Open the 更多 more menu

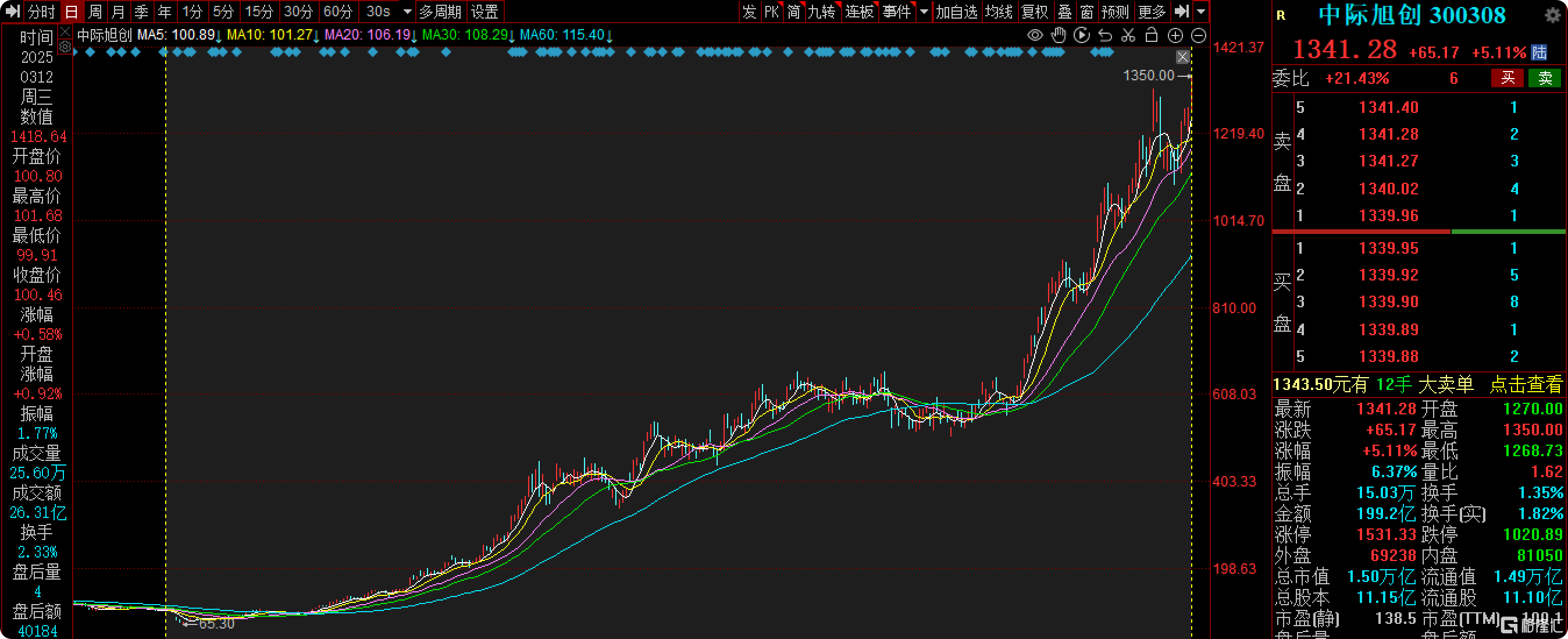tap(1152, 12)
